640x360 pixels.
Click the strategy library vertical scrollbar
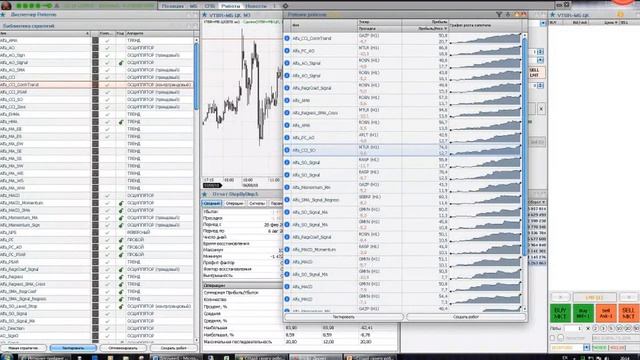tap(196, 77)
